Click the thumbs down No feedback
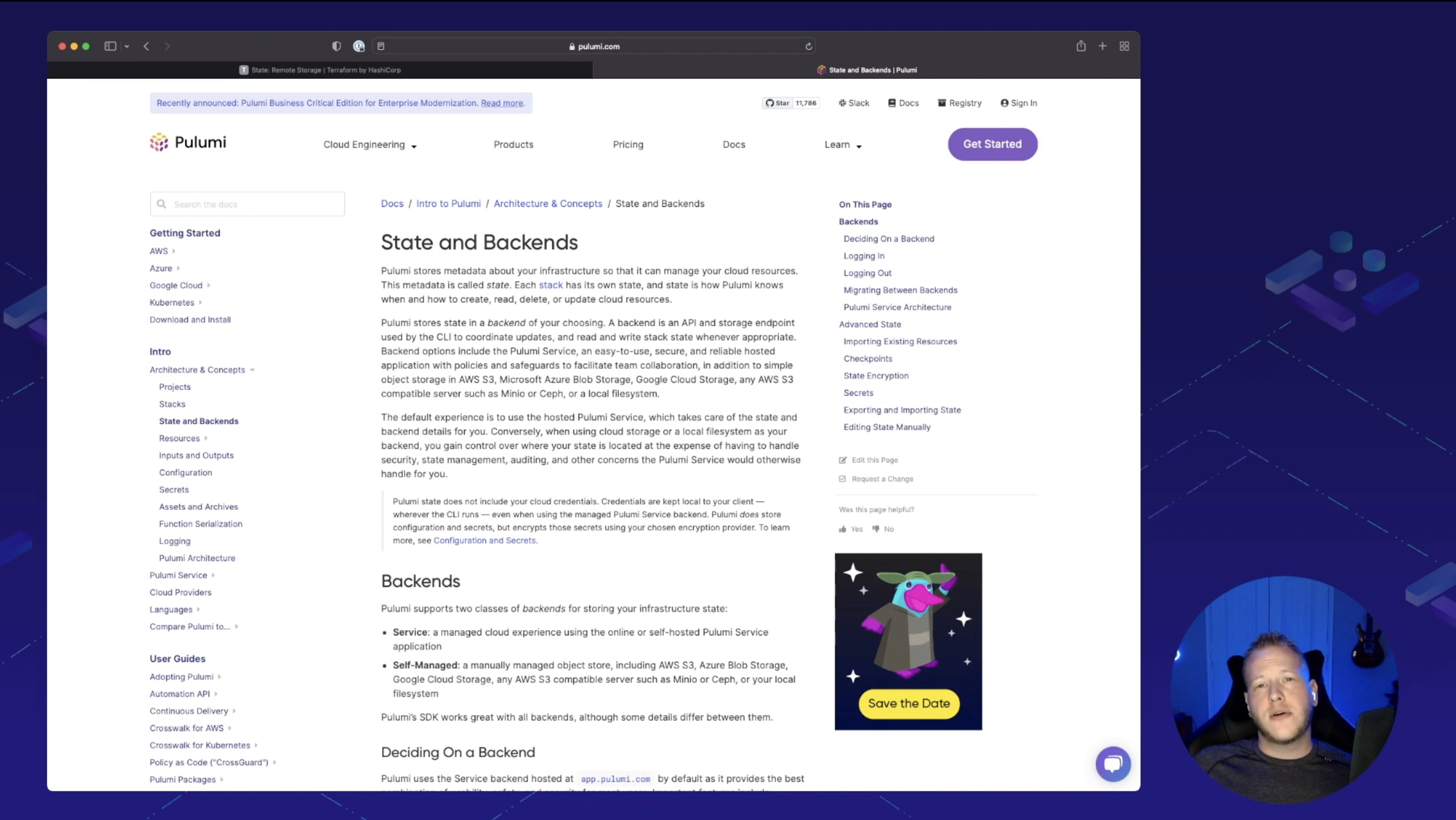This screenshot has width=1456, height=820. [883, 529]
